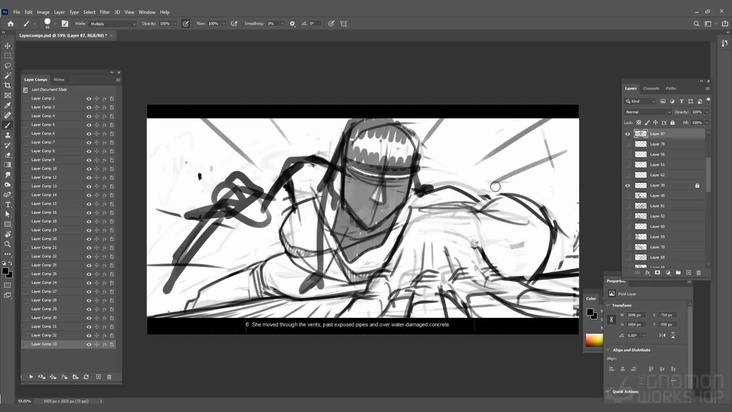Open the Filter menu
732x412 pixels.
click(105, 12)
